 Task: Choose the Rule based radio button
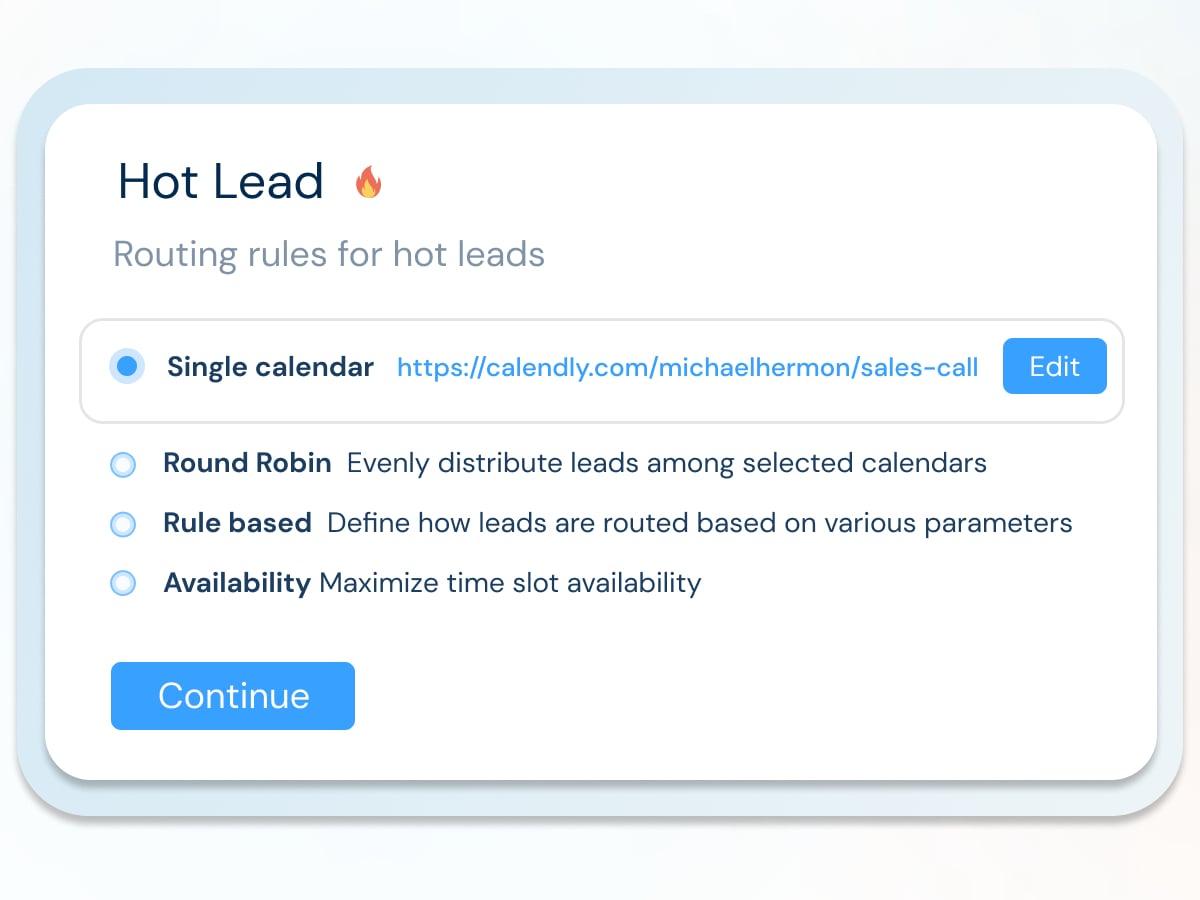click(123, 523)
